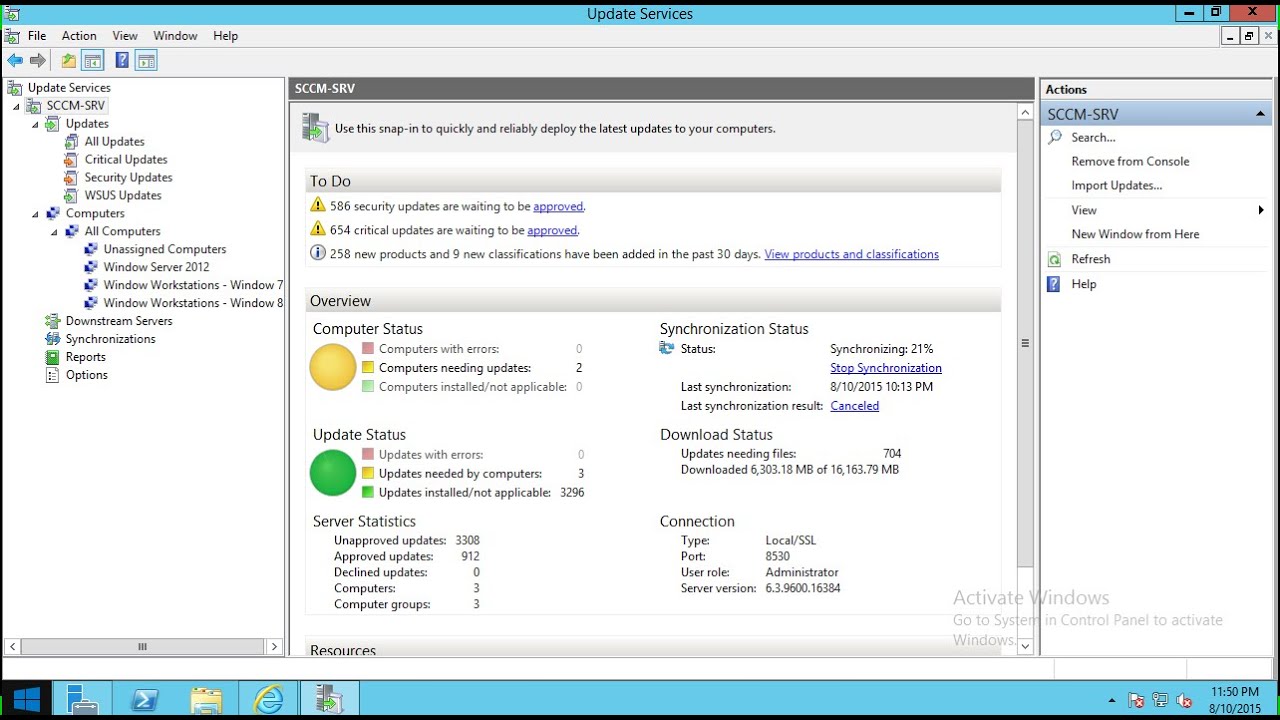Image resolution: width=1280 pixels, height=720 pixels.
Task: Open the File menu
Action: pos(37,36)
